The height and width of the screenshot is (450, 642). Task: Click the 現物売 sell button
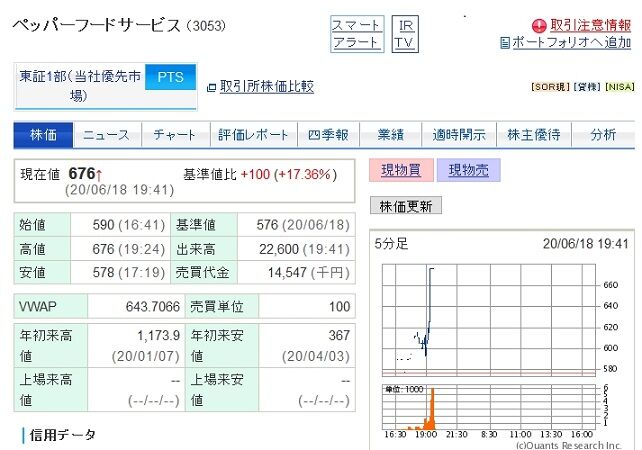coord(469,170)
